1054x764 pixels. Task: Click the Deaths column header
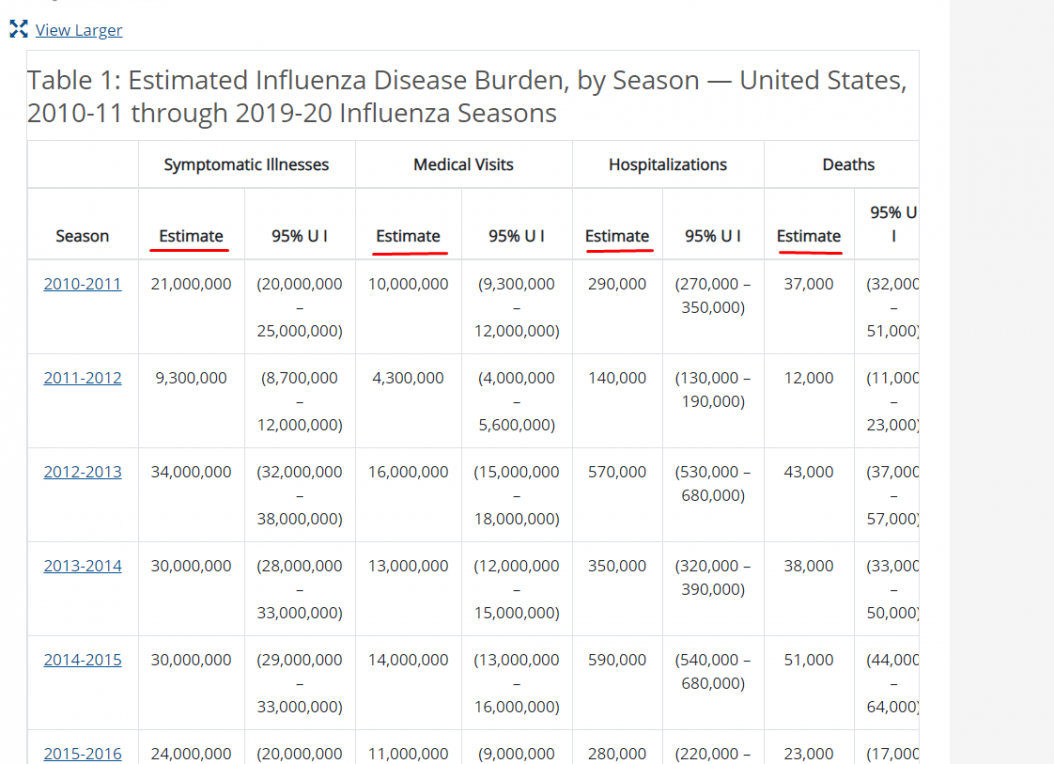pyautogui.click(x=848, y=165)
